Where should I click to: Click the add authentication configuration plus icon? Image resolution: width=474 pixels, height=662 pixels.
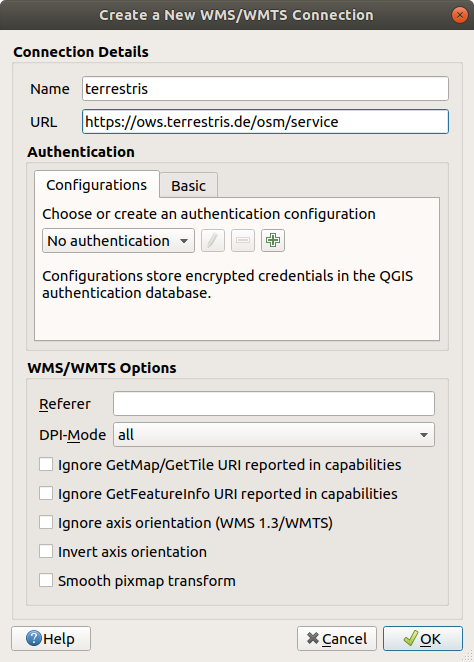(x=273, y=241)
